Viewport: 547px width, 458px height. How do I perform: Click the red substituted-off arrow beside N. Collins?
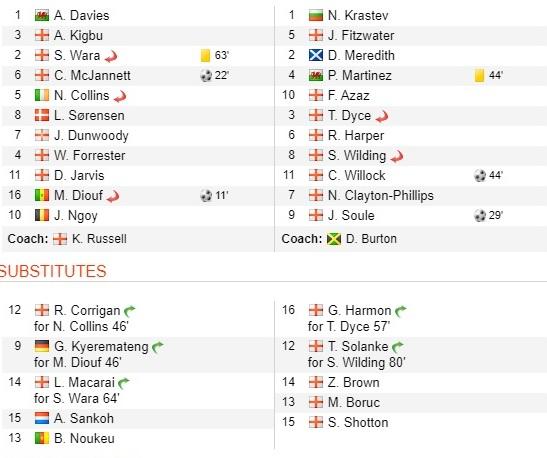point(120,97)
